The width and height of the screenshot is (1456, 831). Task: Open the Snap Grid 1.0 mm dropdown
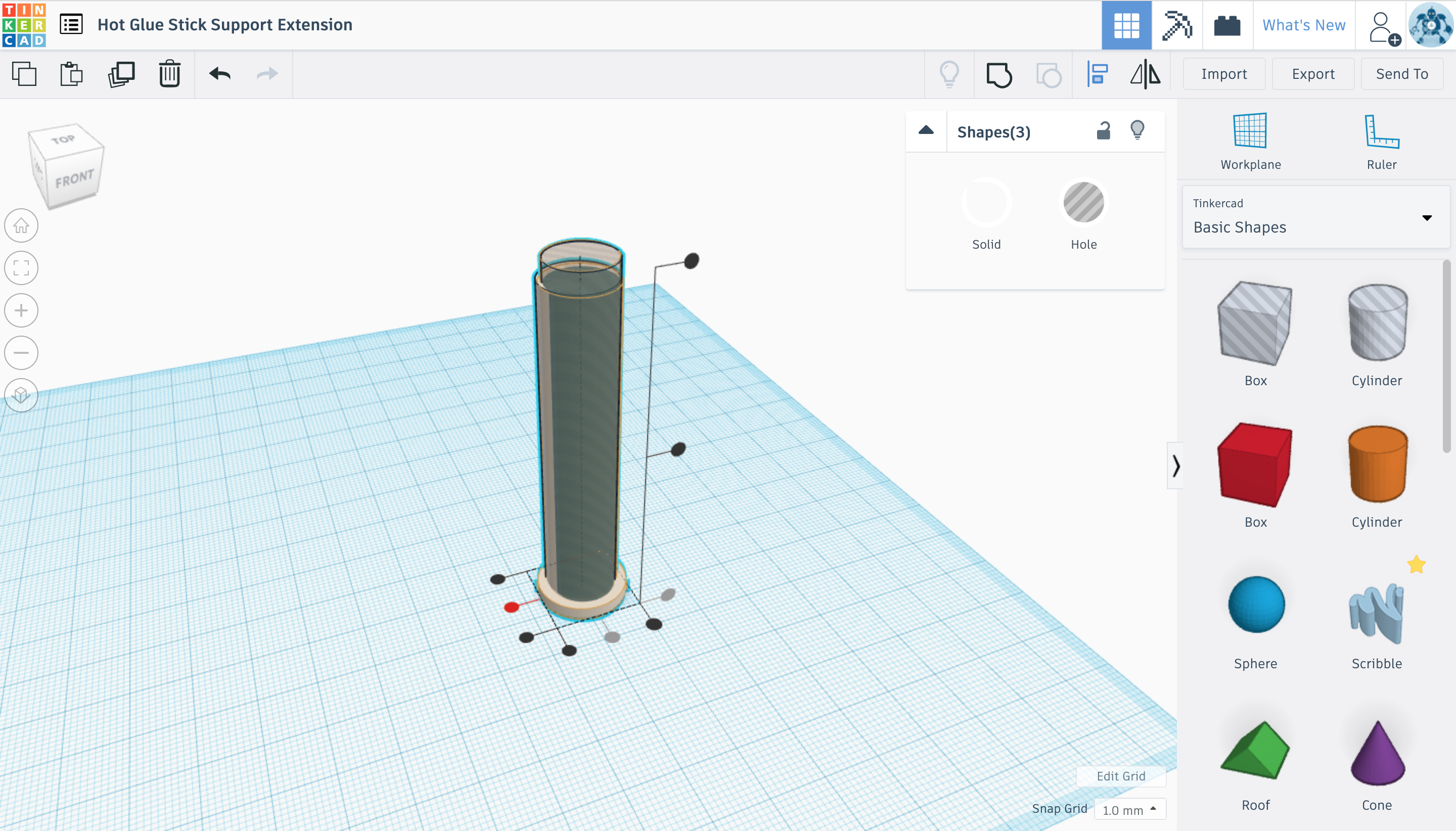(1129, 809)
